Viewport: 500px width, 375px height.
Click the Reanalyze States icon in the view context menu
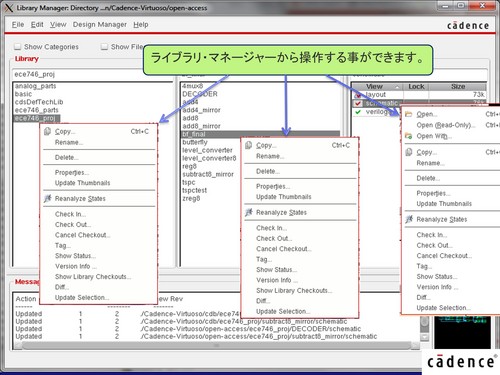tap(409, 219)
